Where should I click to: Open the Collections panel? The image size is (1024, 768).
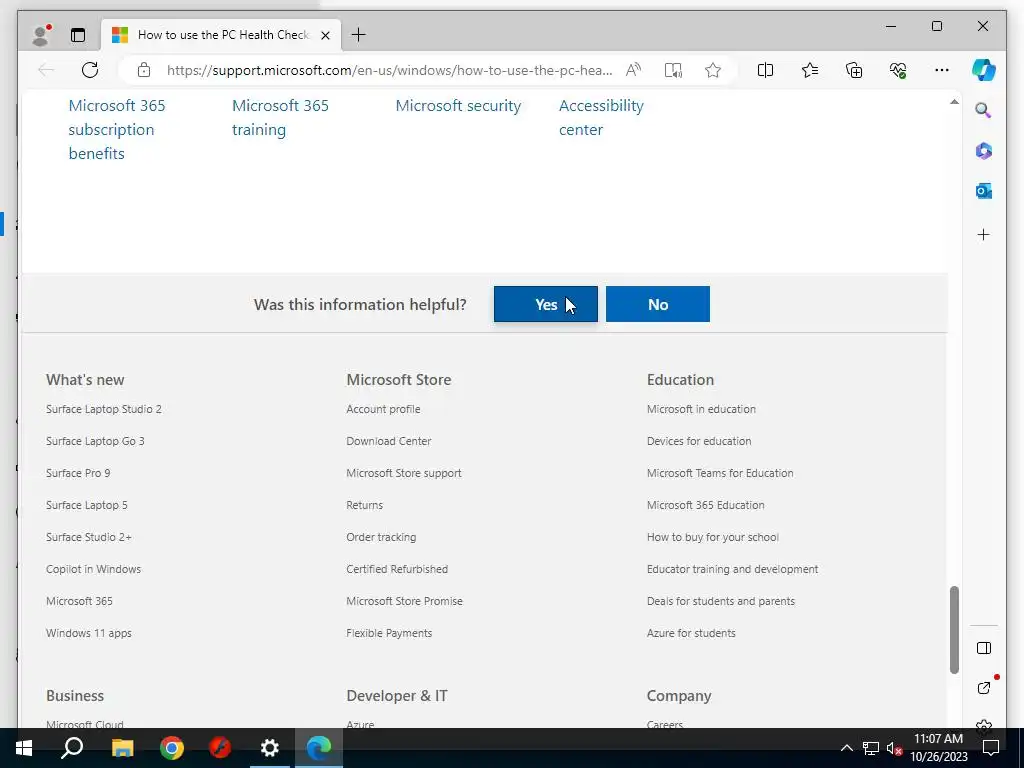(854, 70)
